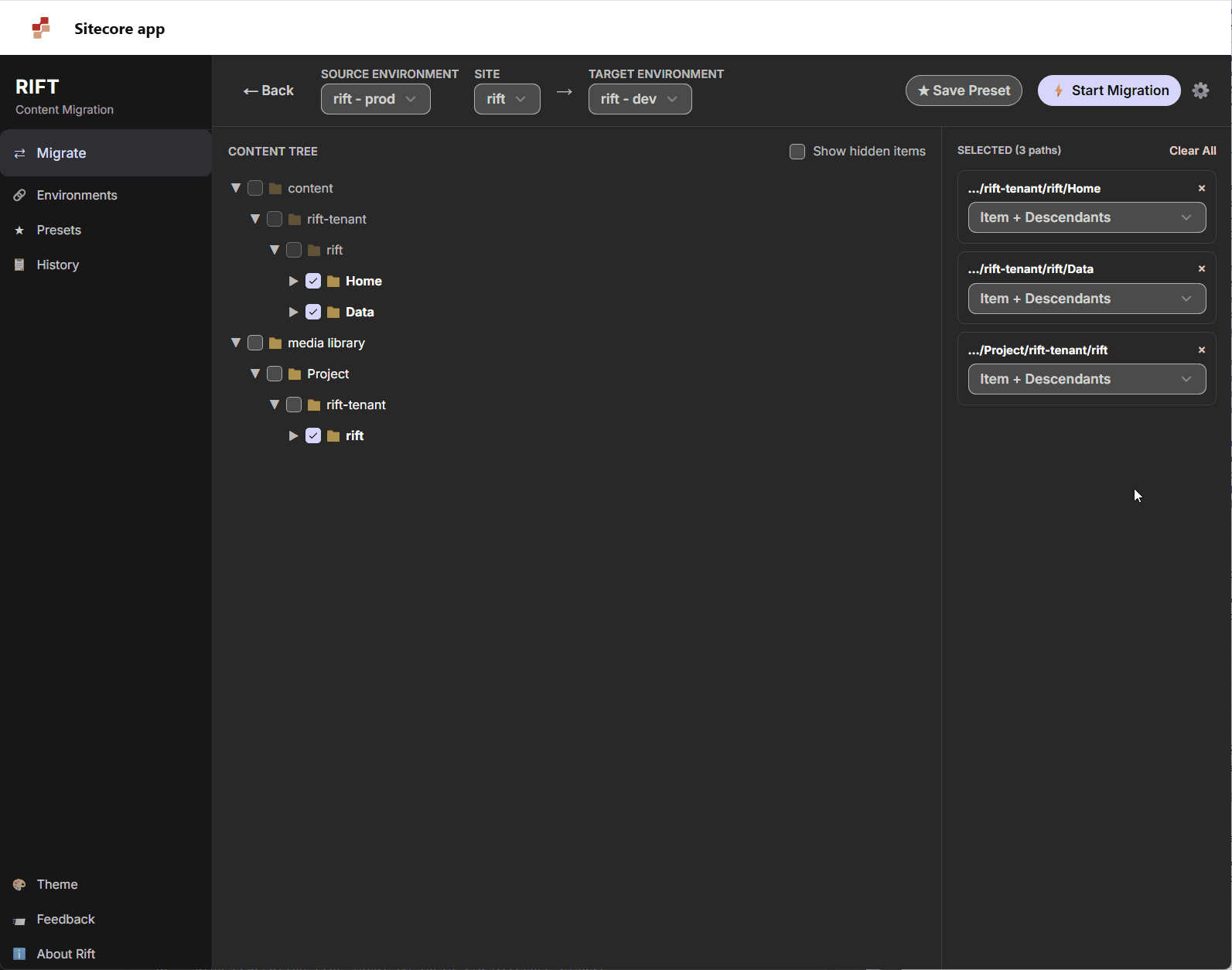Image resolution: width=1232 pixels, height=970 pixels.
Task: Click the Project folder icon
Action: tap(295, 374)
